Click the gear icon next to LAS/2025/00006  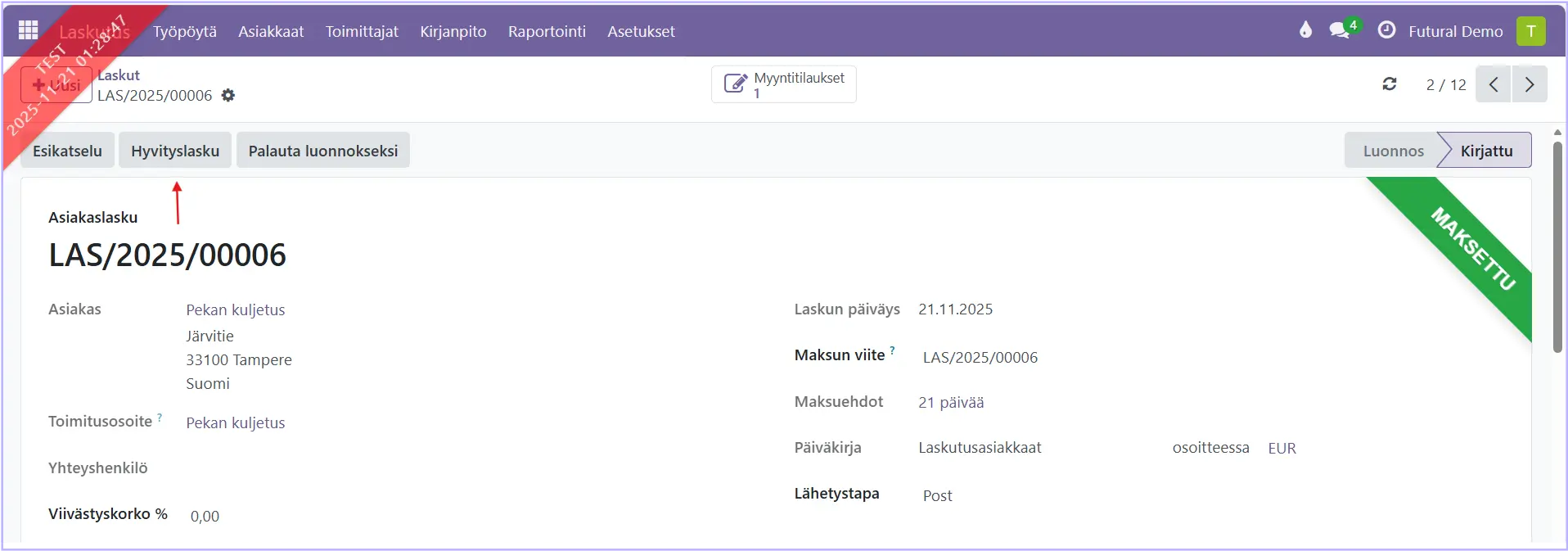click(228, 95)
